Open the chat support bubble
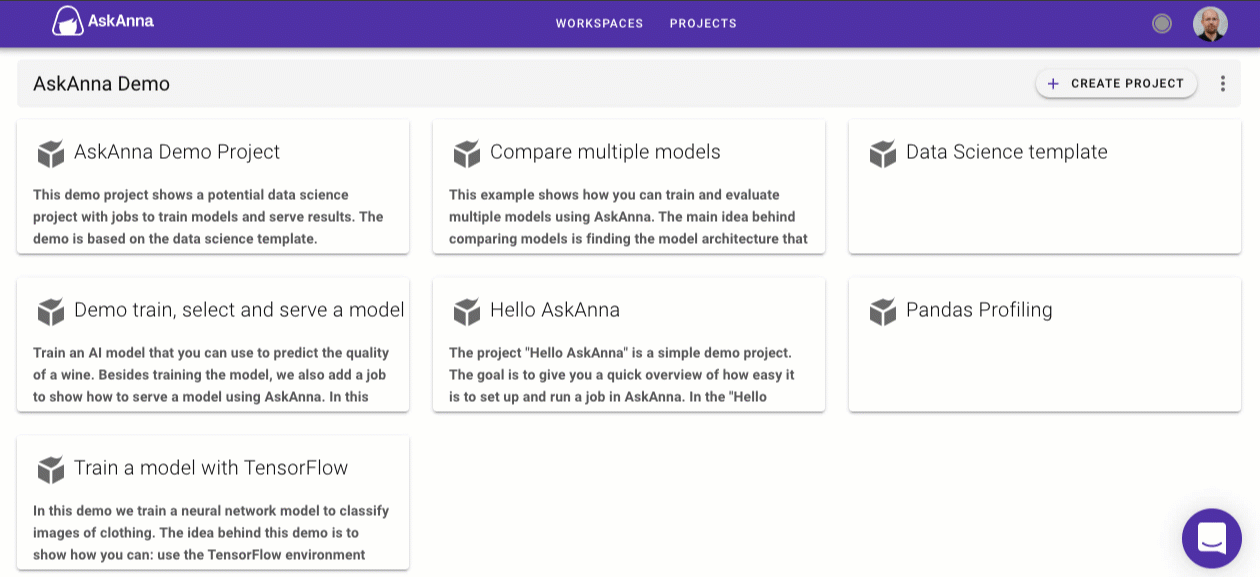The height and width of the screenshot is (577, 1260). coord(1211,538)
